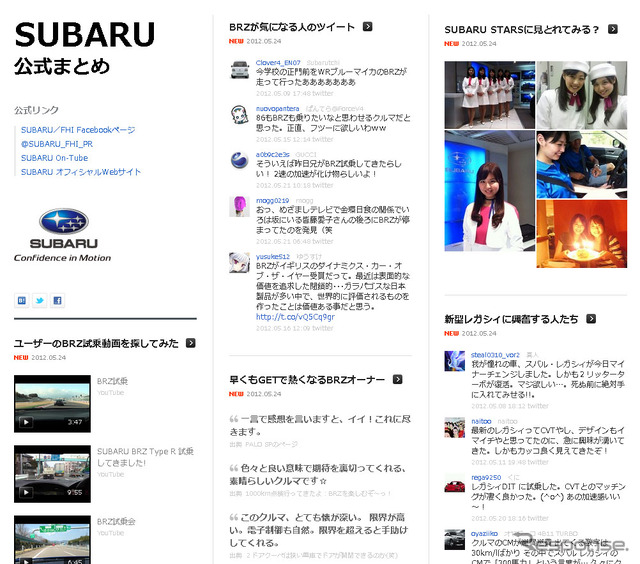Open the a0b9c2e3s username link
The image size is (640, 564).
tap(273, 154)
